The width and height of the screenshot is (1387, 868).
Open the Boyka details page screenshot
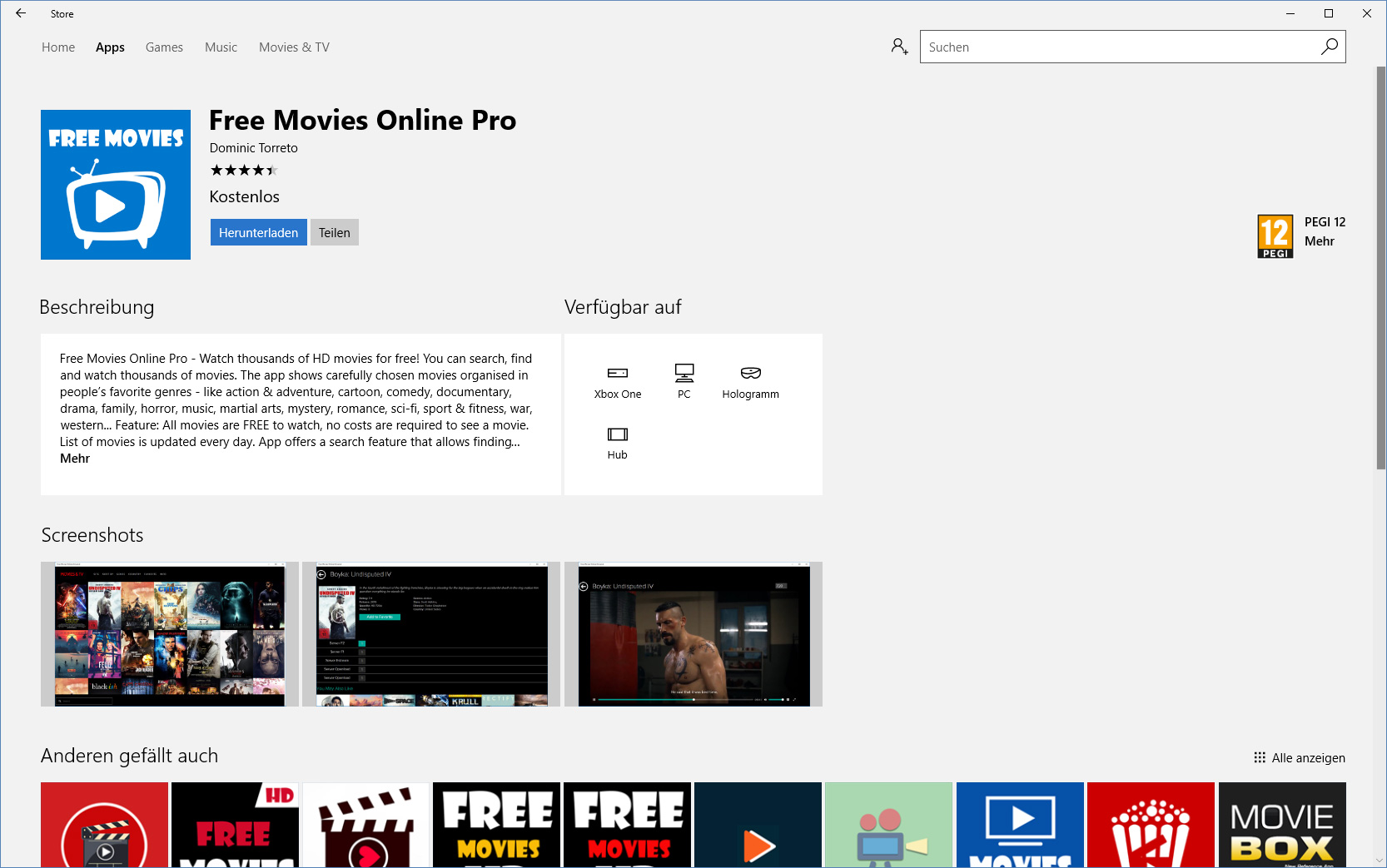pos(431,634)
